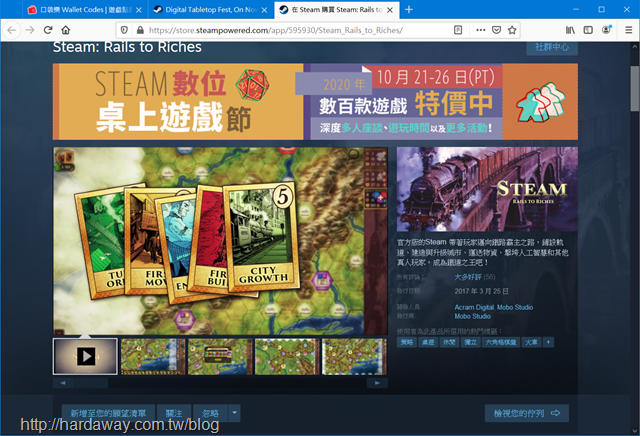
Task: Click the release date 2017 年 3 月 25 日
Action: (x=482, y=291)
